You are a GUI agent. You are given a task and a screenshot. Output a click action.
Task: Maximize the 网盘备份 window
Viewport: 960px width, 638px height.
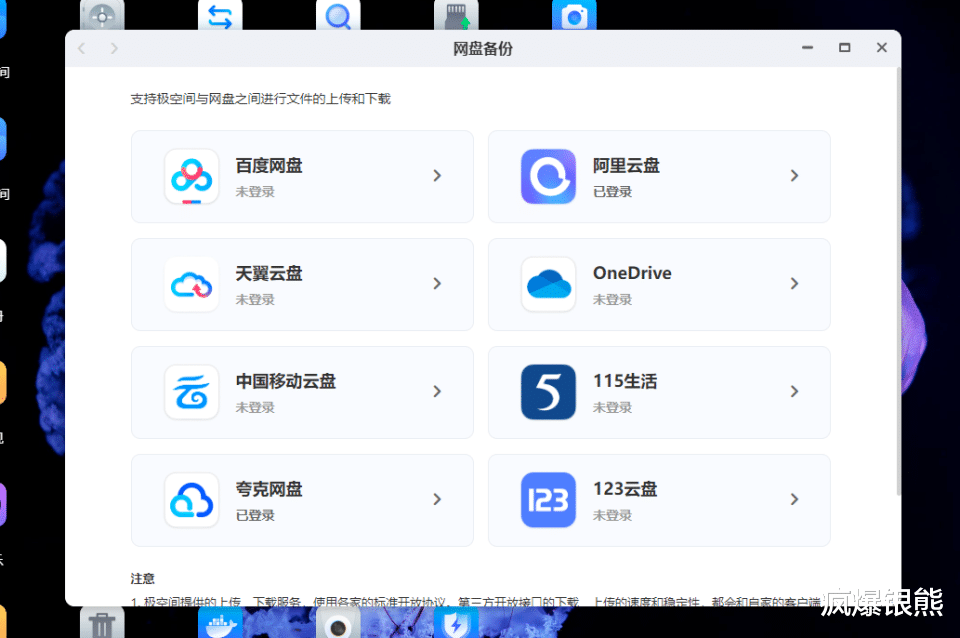point(845,48)
